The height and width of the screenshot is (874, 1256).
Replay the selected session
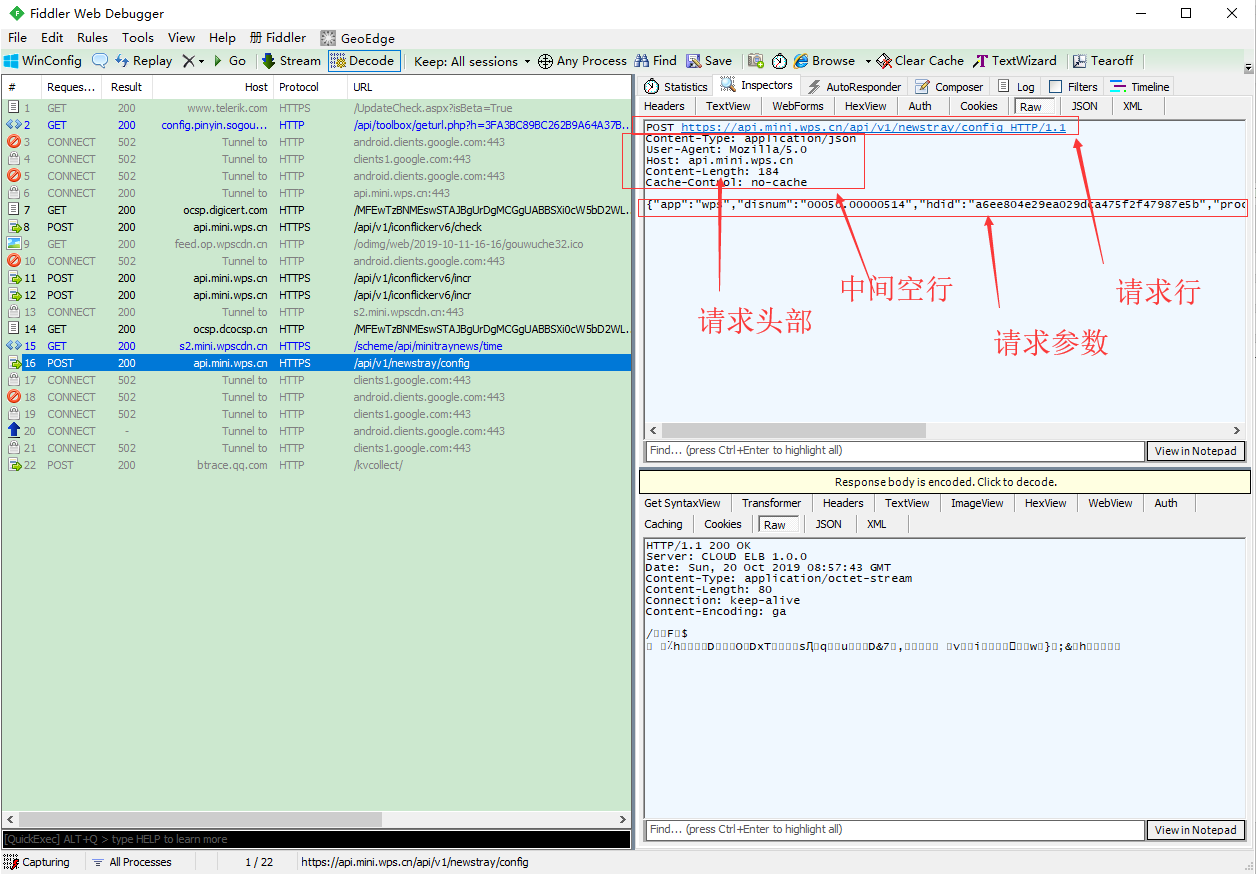pos(144,61)
